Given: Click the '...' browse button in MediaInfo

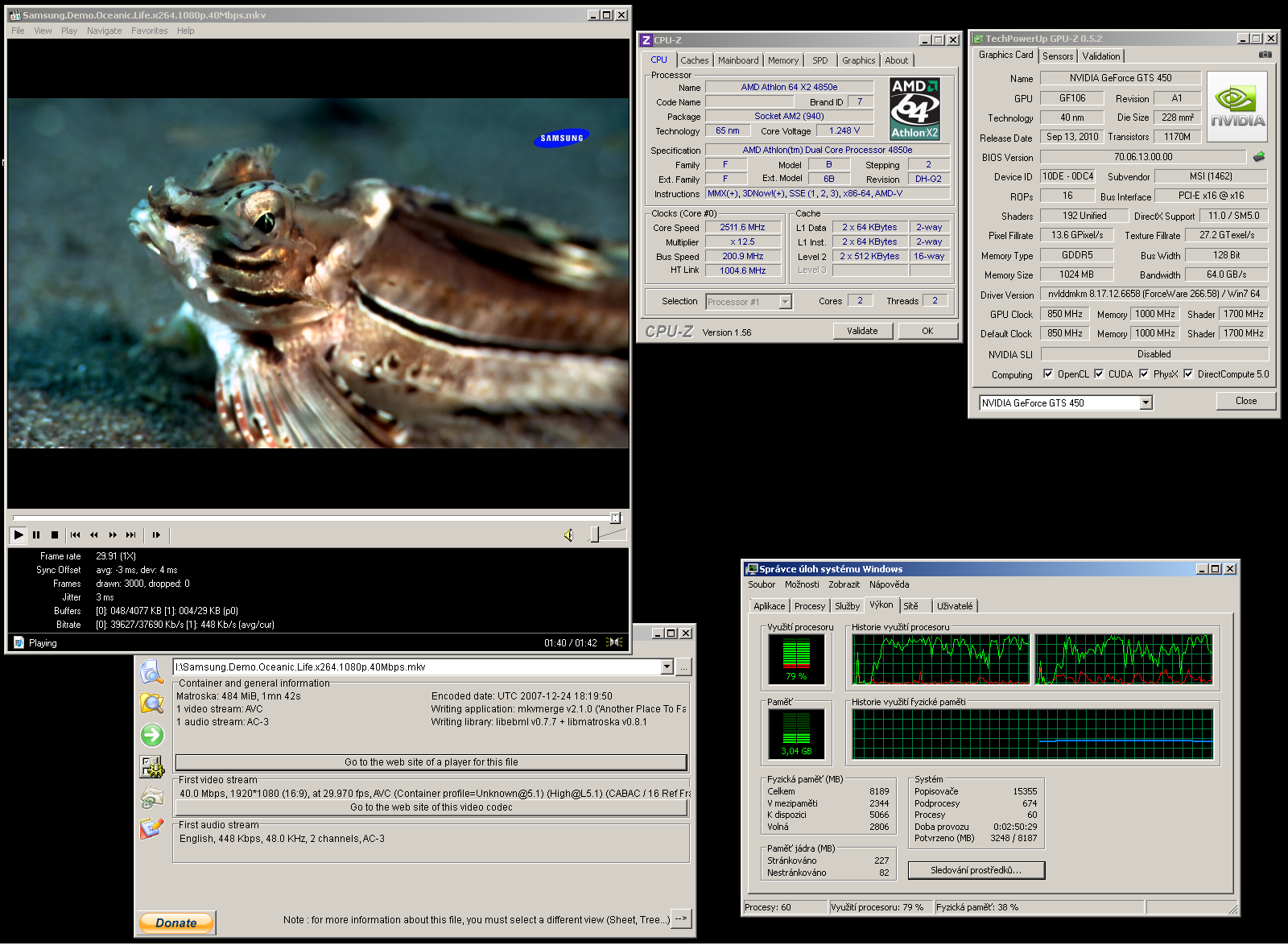Looking at the screenshot, I should click(x=683, y=667).
